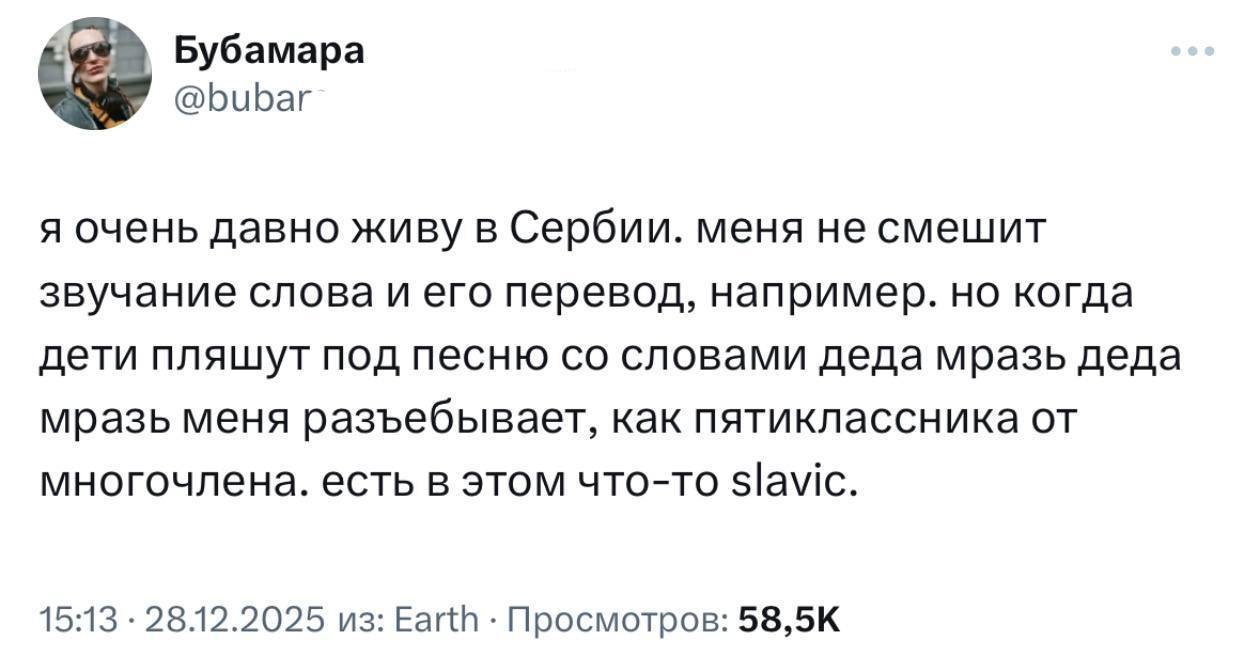Click Бубамара's profile avatar photo
This screenshot has width=1260, height=650.
coord(95,74)
